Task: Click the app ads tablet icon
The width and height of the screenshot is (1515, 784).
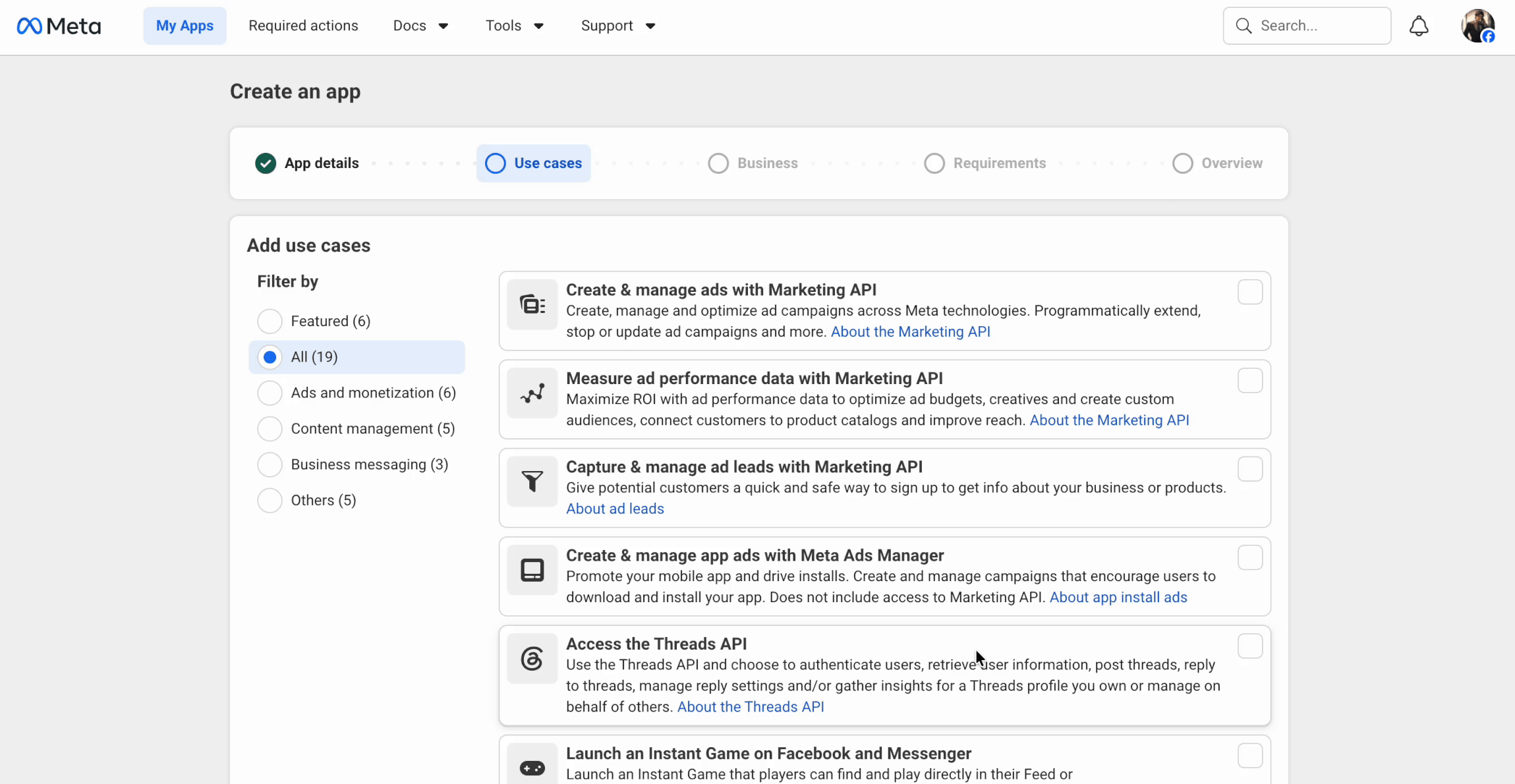Action: click(532, 570)
